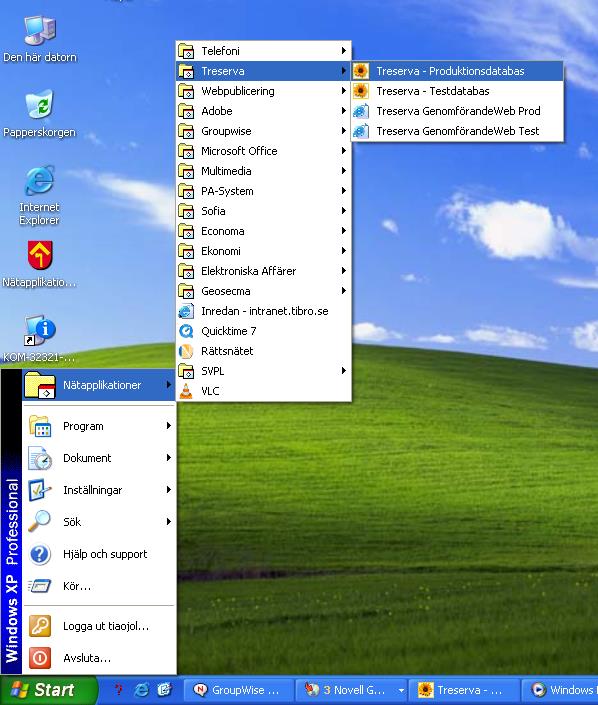Expand the Program submenu arrow
The height and width of the screenshot is (705, 598).
click(169, 425)
